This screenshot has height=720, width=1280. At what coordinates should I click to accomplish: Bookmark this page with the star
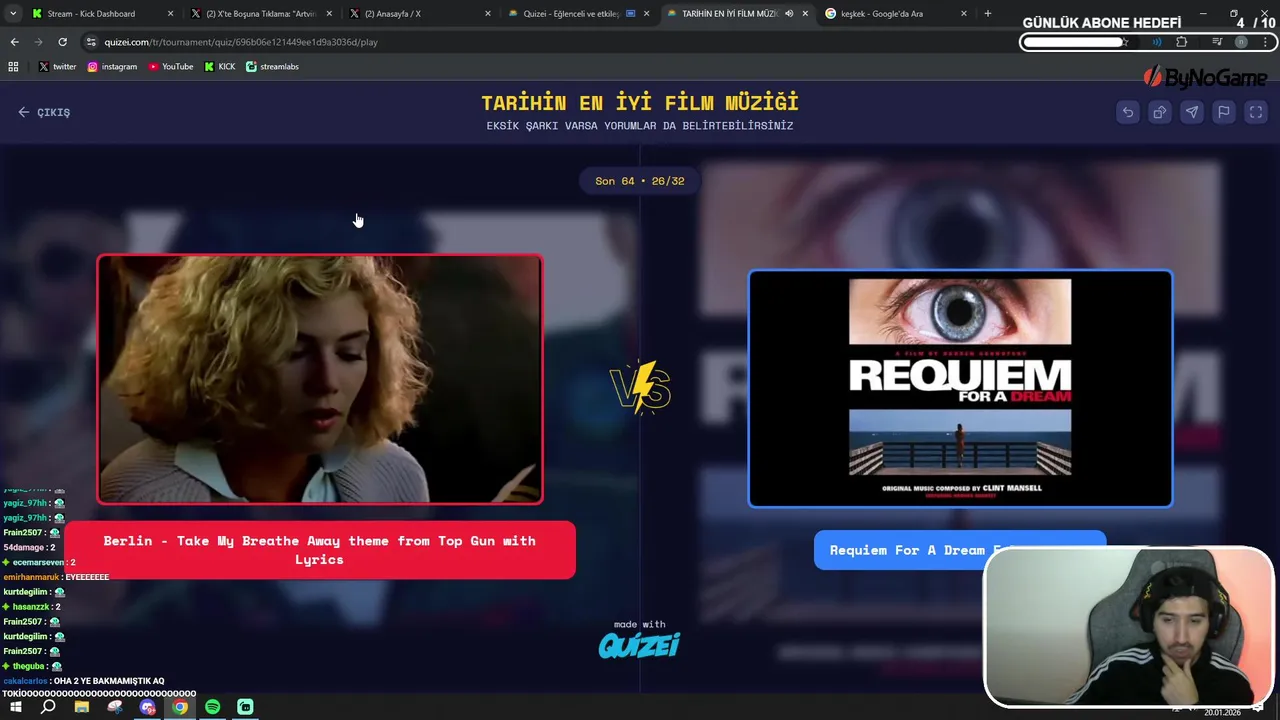coord(1125,42)
